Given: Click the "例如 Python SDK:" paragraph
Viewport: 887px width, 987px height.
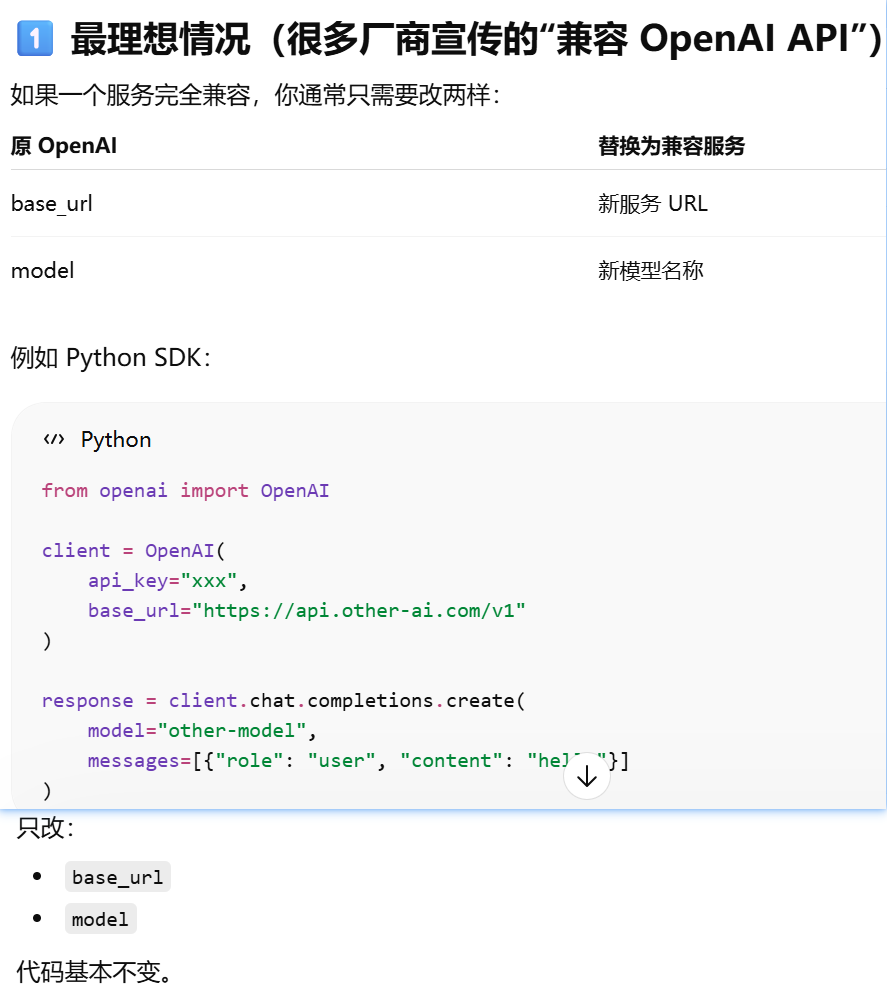Looking at the screenshot, I should [111, 358].
